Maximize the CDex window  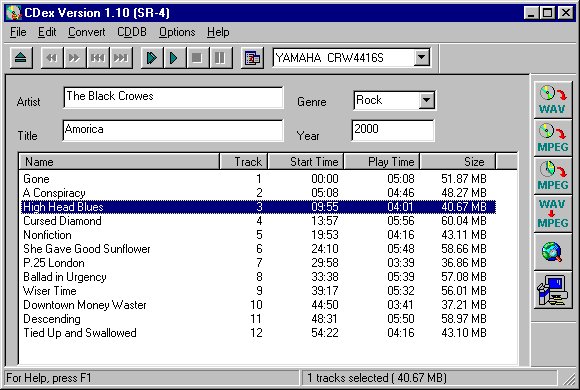pos(547,13)
